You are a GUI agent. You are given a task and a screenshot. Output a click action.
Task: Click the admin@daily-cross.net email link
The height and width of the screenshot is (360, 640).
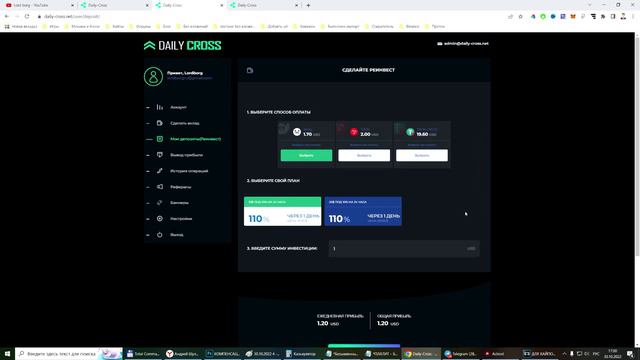466,44
